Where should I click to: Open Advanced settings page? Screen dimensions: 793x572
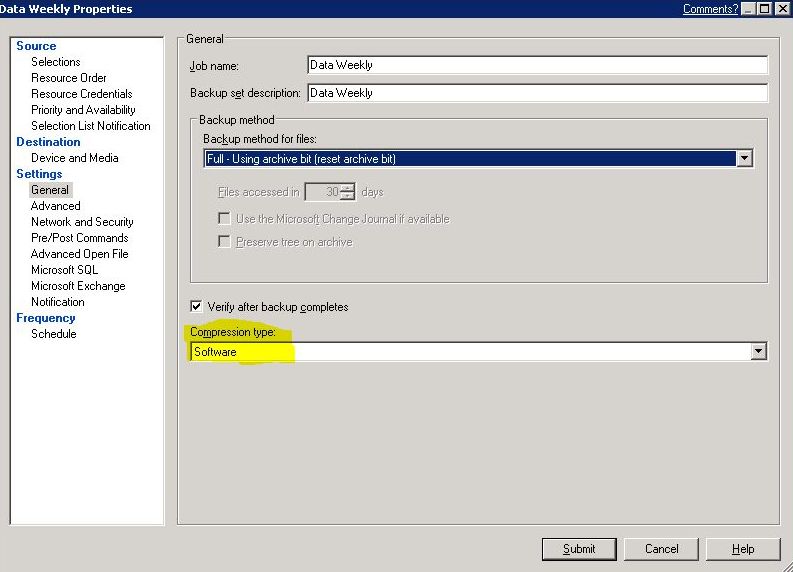pyautogui.click(x=56, y=206)
